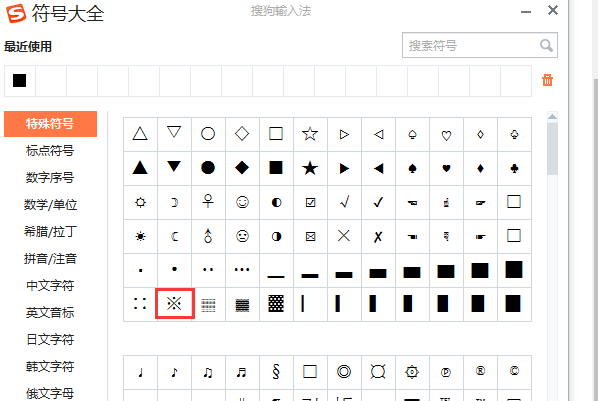Switch to 标点符号 category
The width and height of the screenshot is (598, 401).
(x=50, y=151)
